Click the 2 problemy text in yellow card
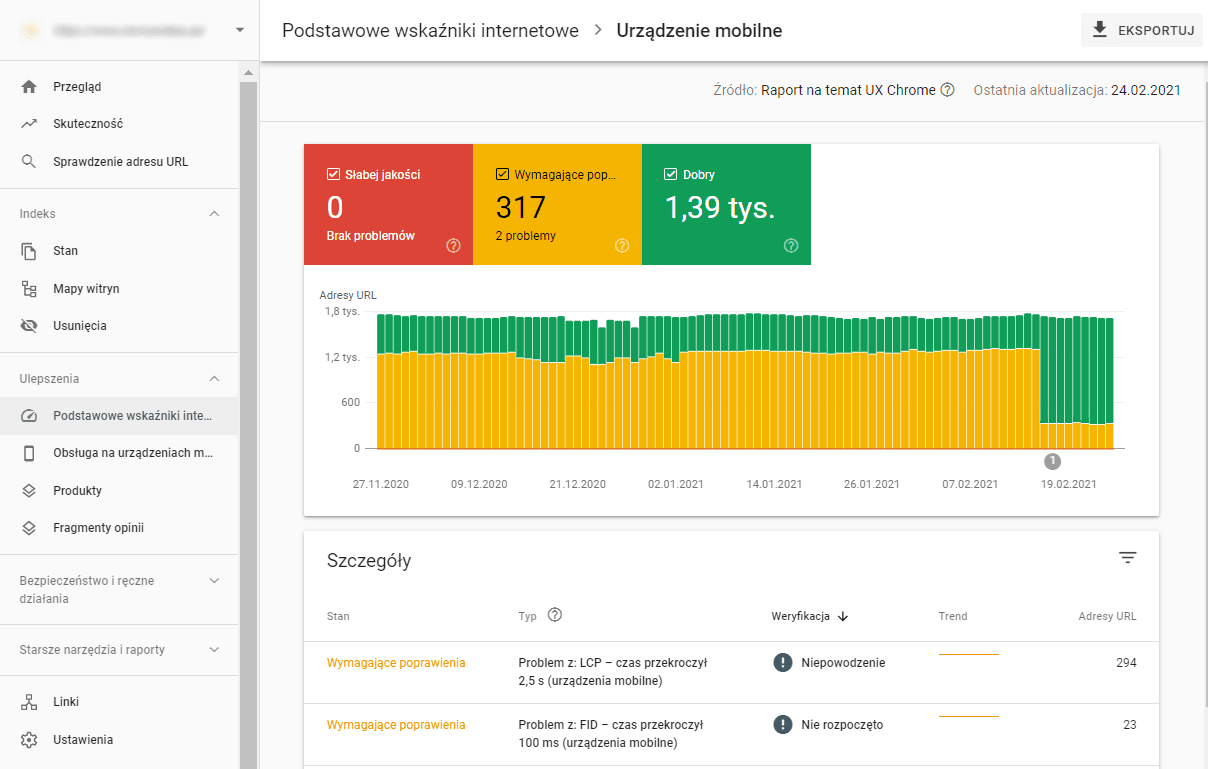The width and height of the screenshot is (1208, 769). point(526,236)
